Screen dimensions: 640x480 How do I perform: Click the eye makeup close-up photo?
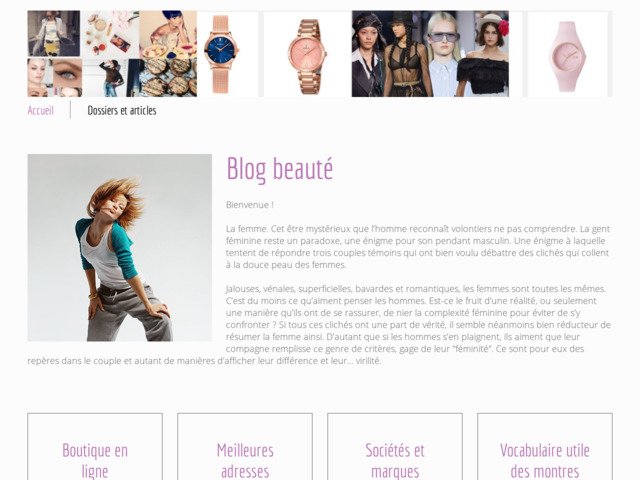coord(55,78)
